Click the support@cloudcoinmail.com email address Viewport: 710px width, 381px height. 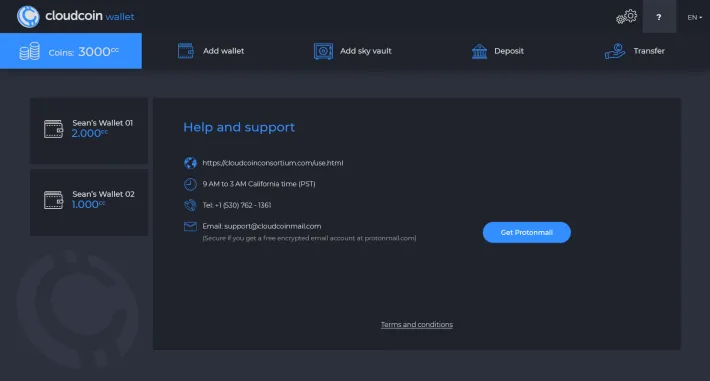[x=273, y=226]
